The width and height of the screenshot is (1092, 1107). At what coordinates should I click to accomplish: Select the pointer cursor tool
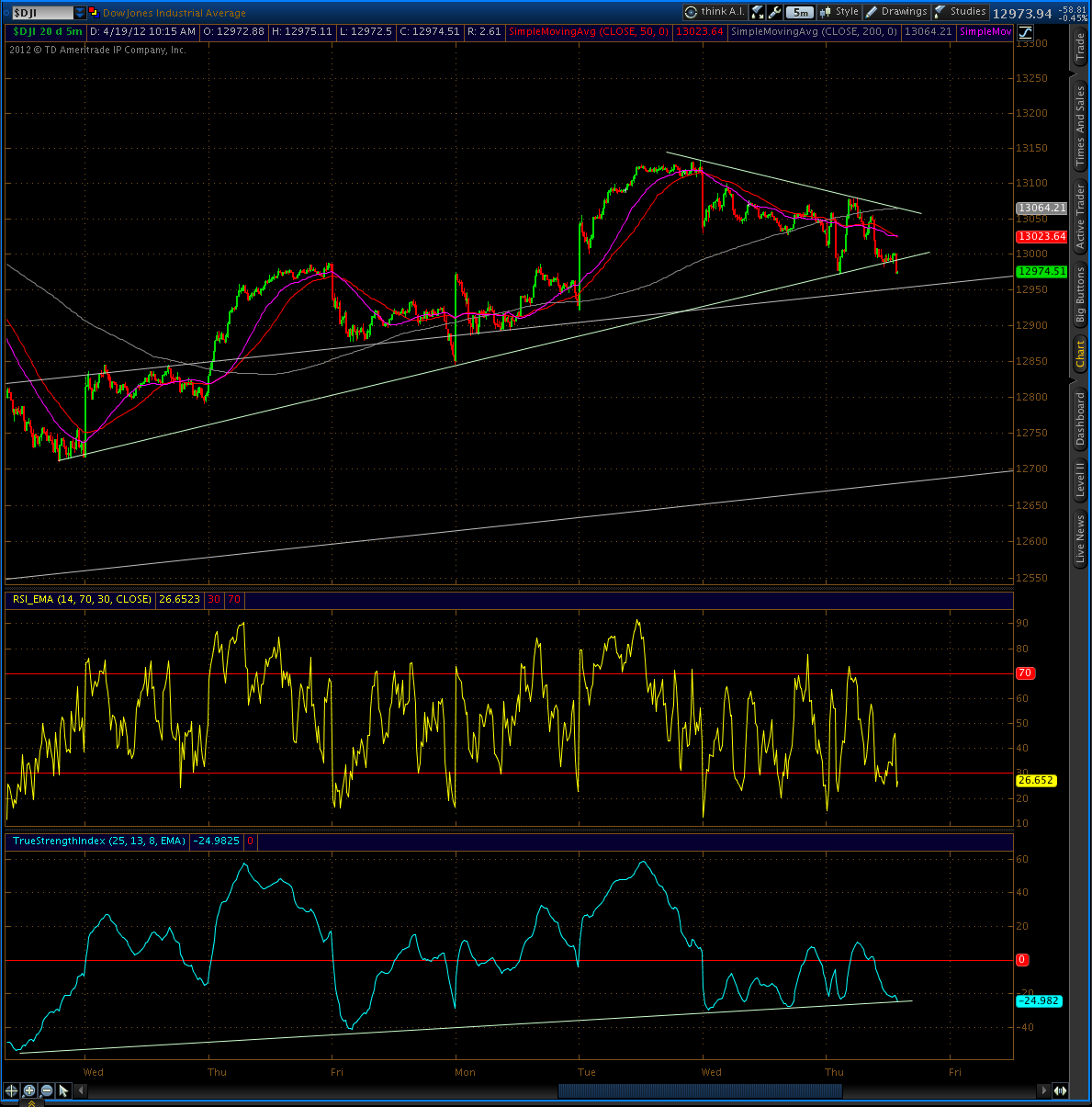click(x=64, y=1090)
